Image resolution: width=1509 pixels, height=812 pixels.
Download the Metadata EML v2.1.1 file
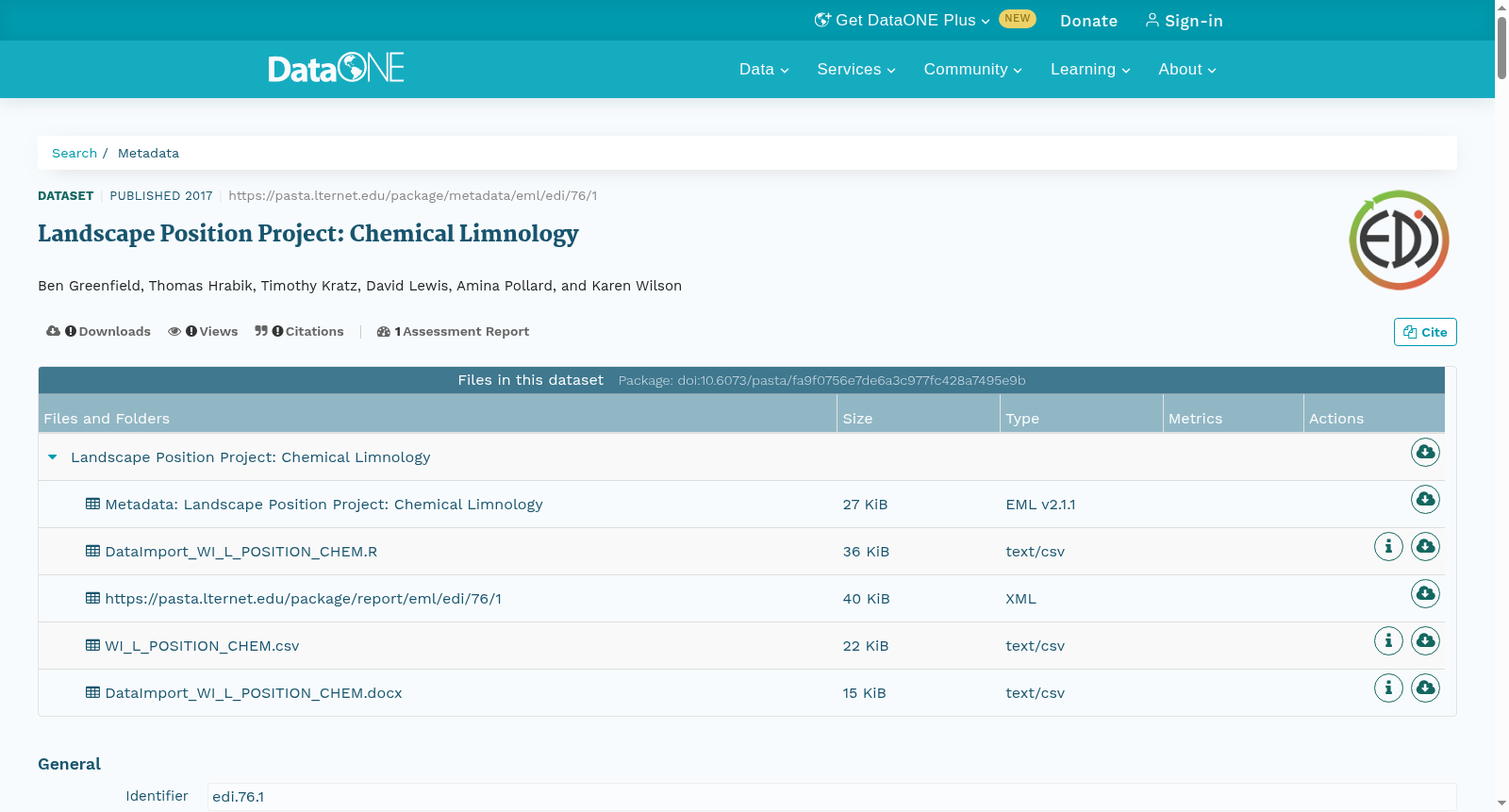pyautogui.click(x=1425, y=500)
